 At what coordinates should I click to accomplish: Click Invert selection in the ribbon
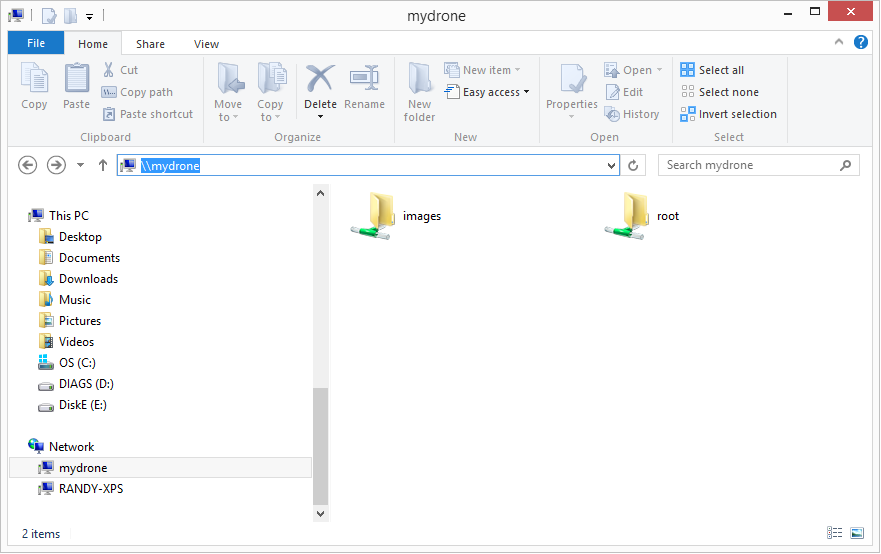click(x=728, y=114)
